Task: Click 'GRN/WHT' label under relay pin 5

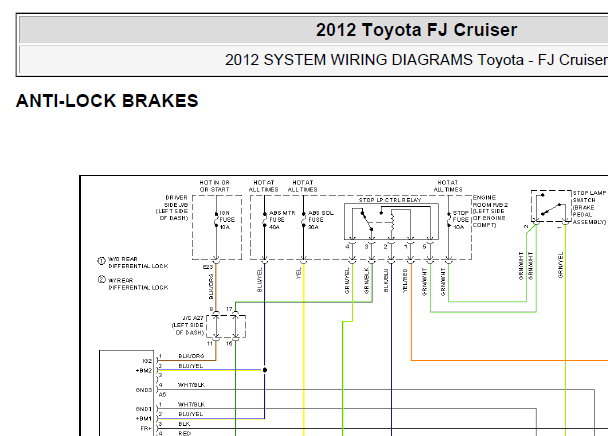Action: (425, 282)
